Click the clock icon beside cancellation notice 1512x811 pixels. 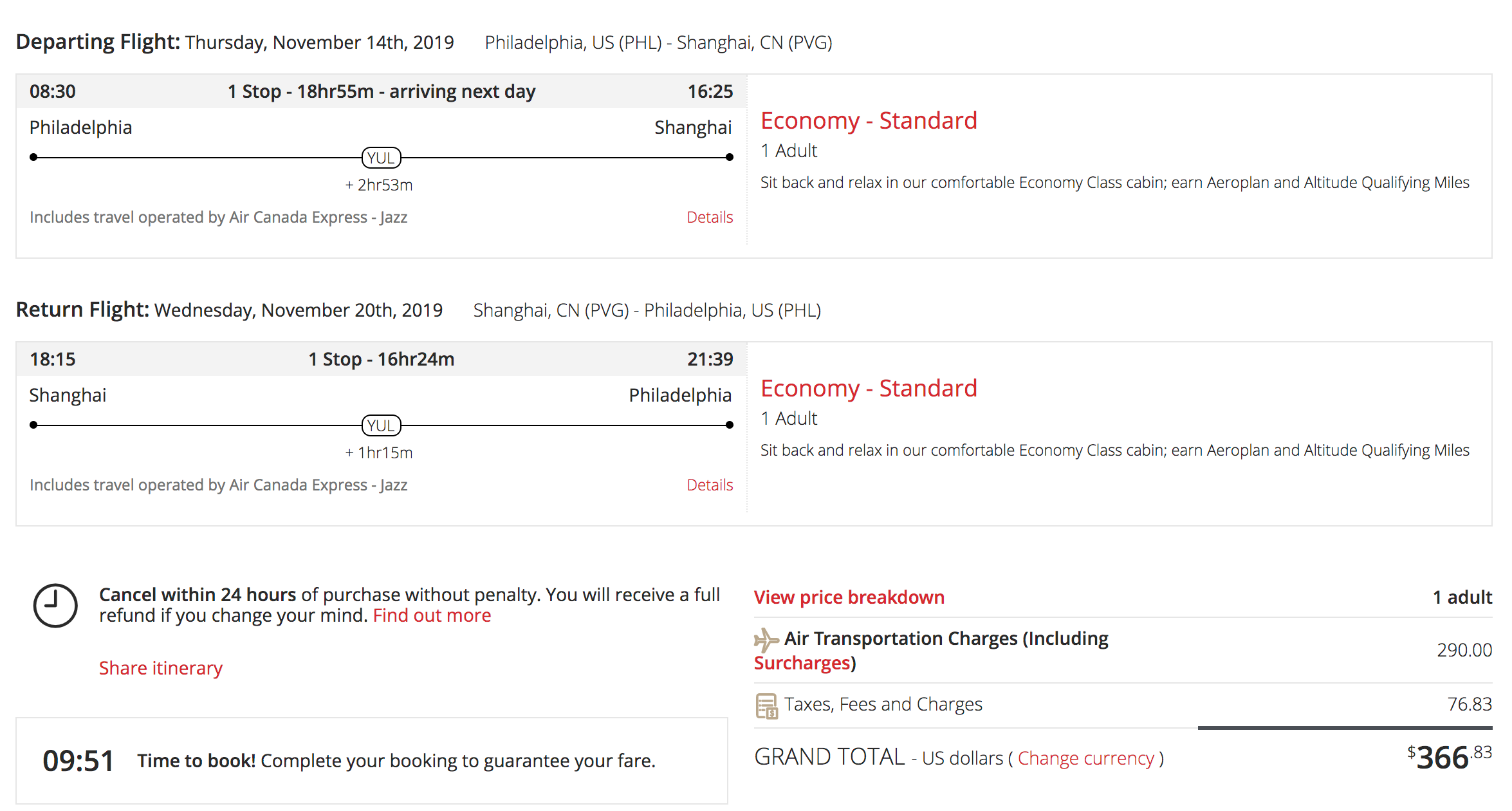point(55,605)
